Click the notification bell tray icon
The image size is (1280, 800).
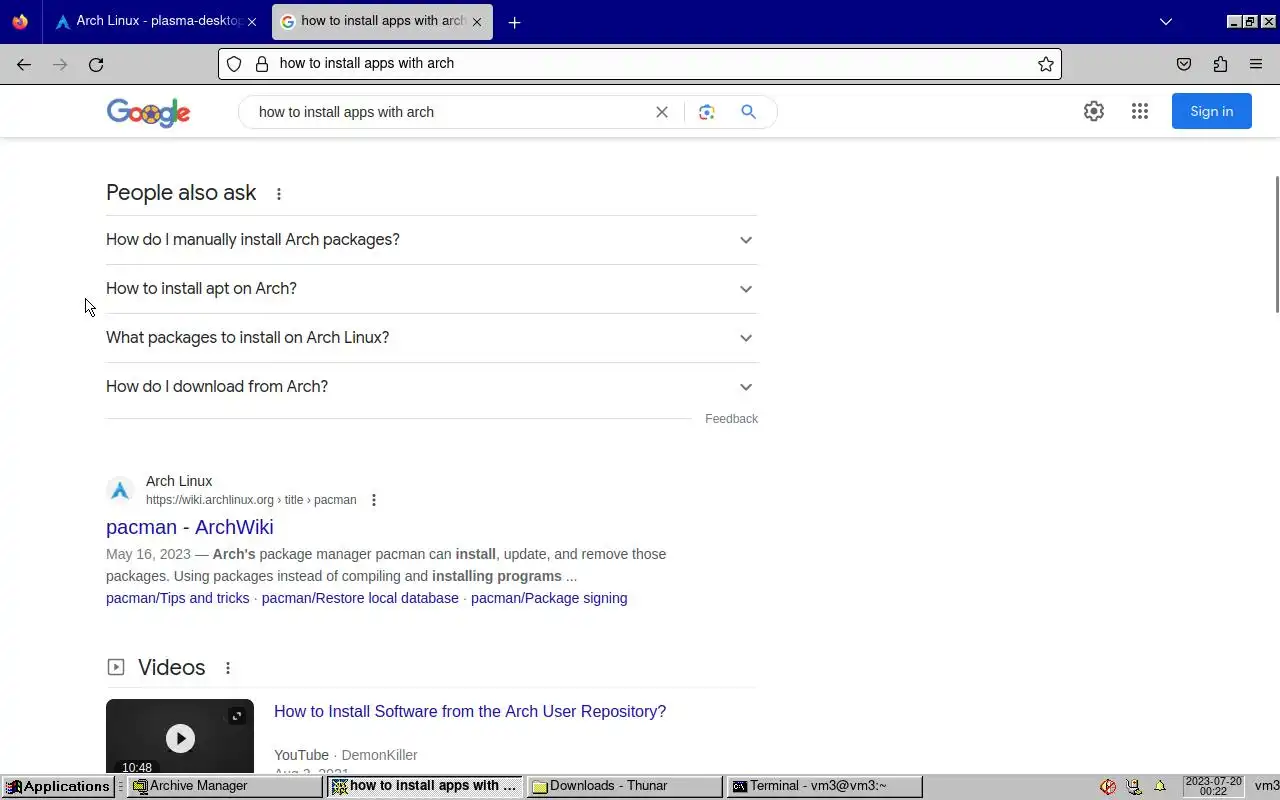click(x=1160, y=786)
